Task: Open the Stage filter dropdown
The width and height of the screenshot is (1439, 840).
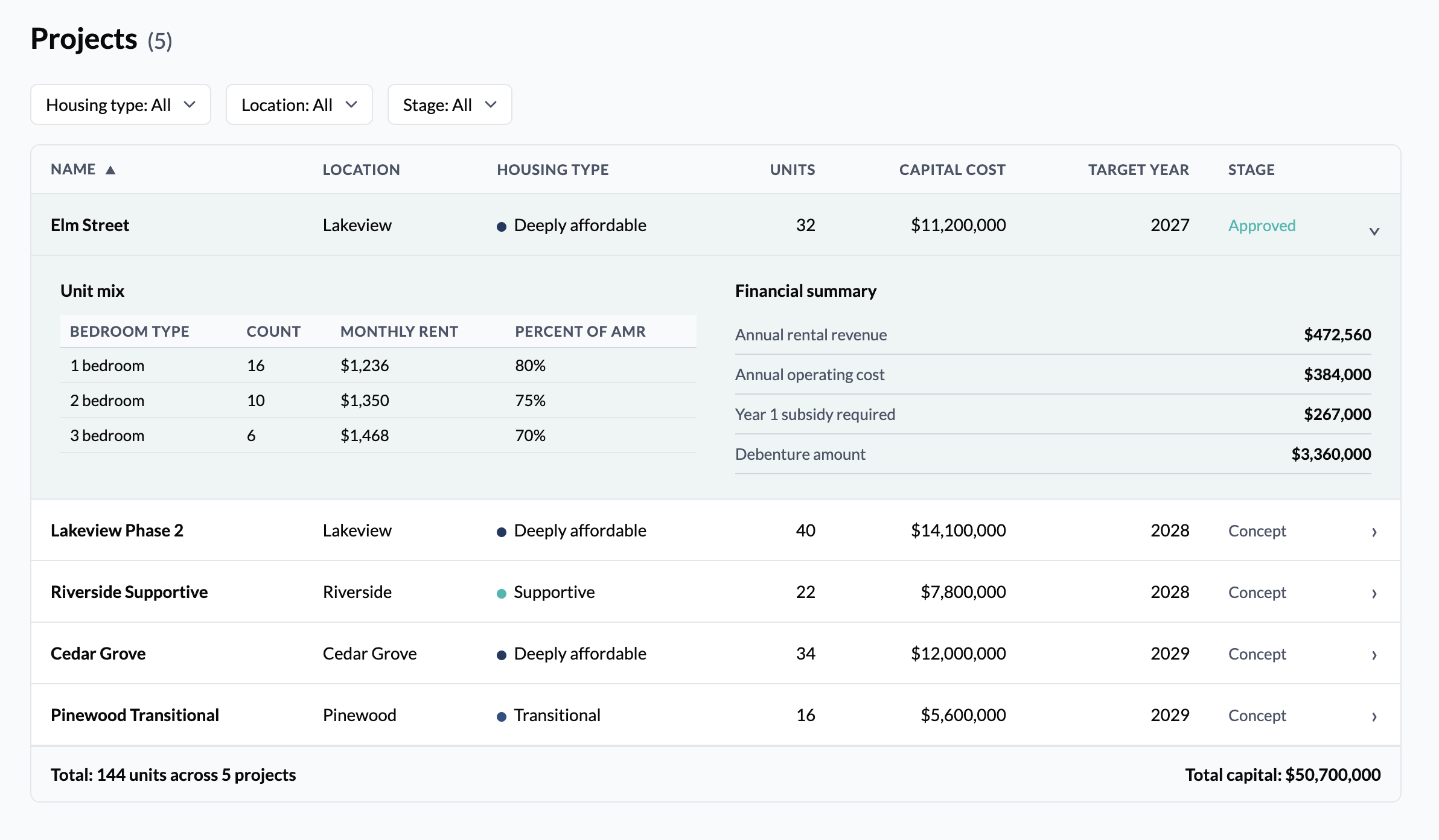Action: click(x=449, y=105)
